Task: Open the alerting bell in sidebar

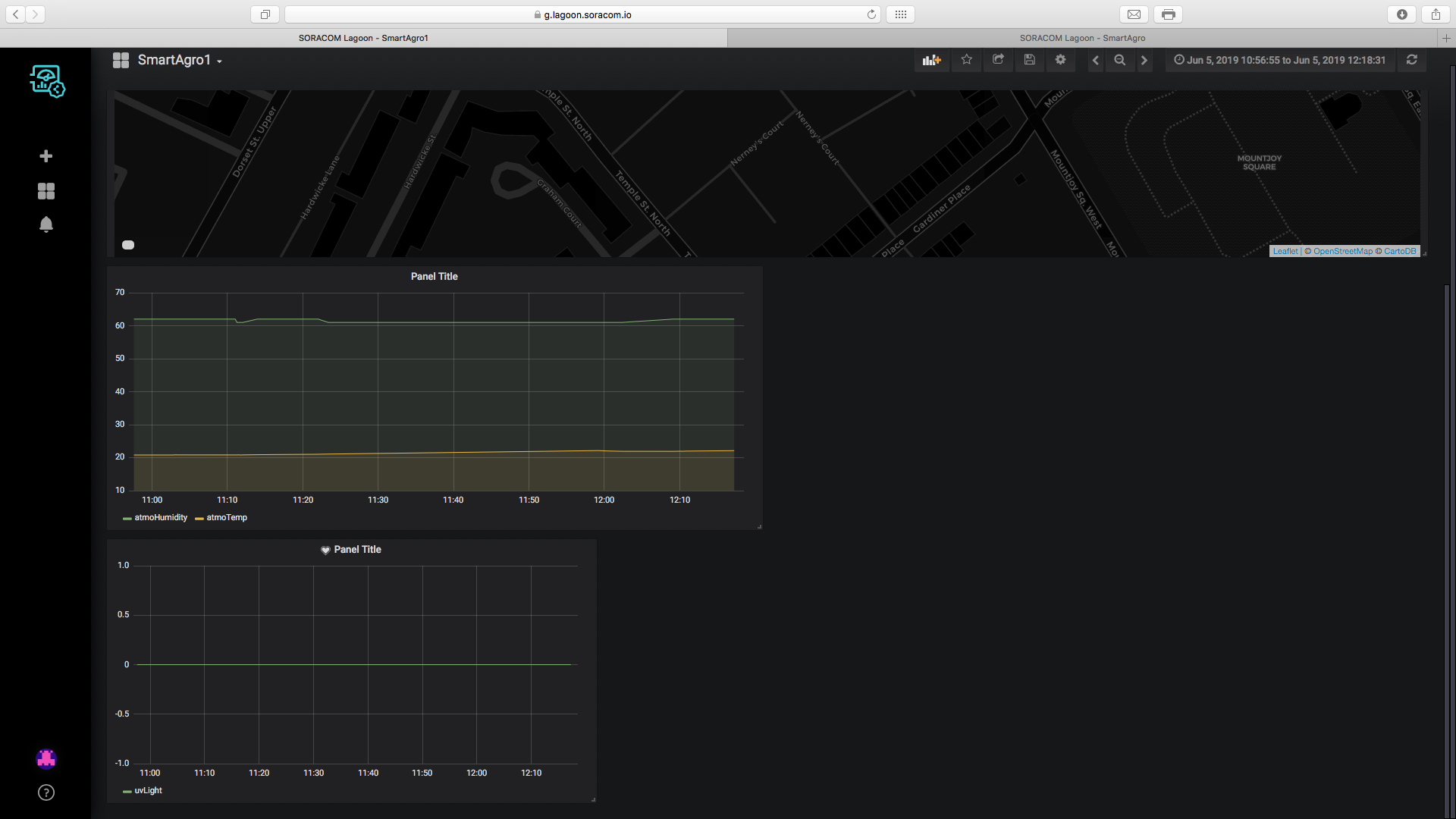Action: coord(46,224)
